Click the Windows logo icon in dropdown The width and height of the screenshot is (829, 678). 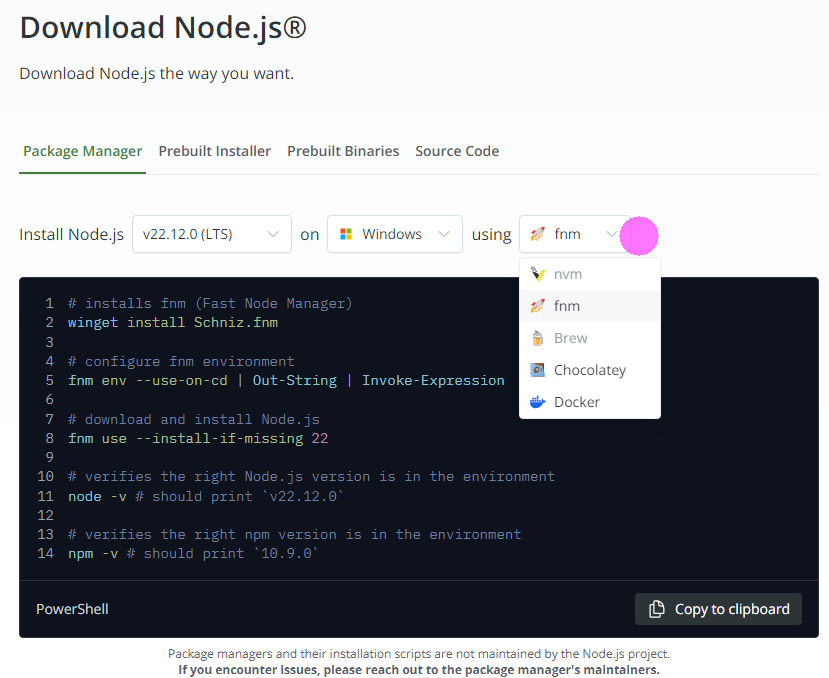346,234
